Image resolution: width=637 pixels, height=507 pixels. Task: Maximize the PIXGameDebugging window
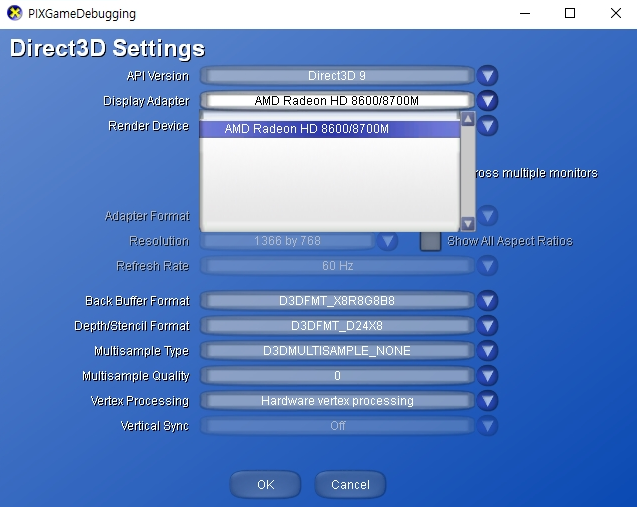(570, 13)
